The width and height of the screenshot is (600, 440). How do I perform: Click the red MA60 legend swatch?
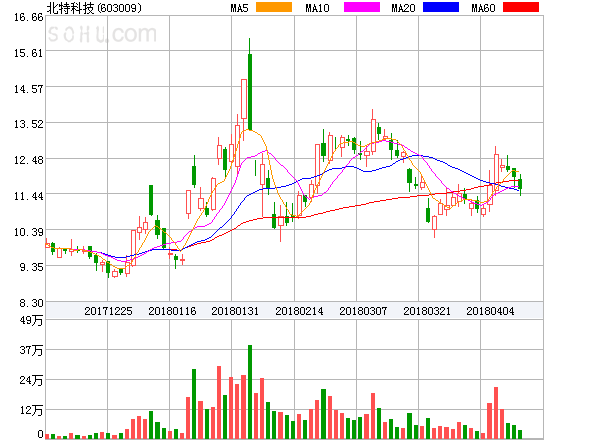point(521,7)
